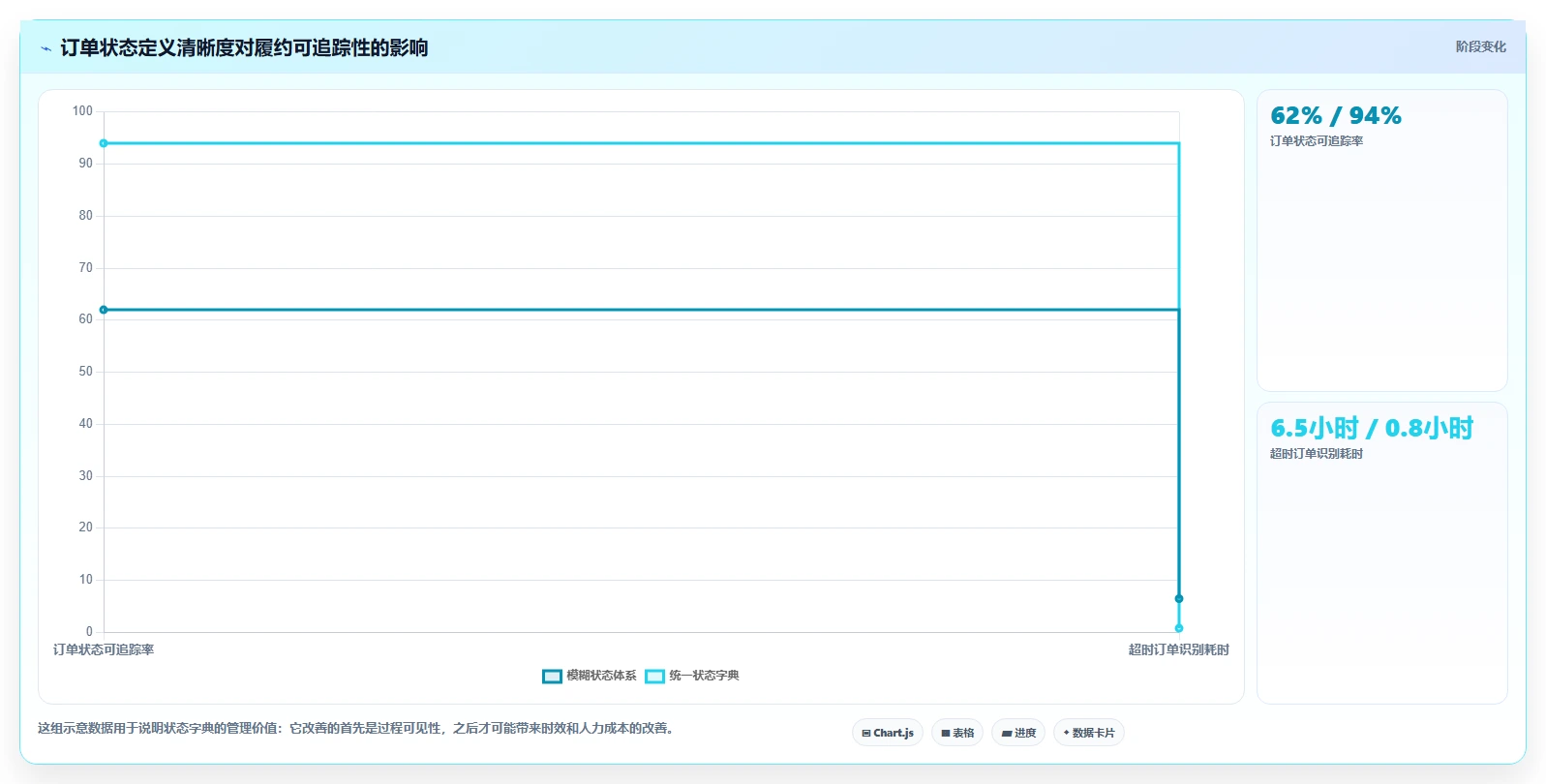
Task: Click the 超时订单识别耗时 card caption
Action: (x=1317, y=454)
